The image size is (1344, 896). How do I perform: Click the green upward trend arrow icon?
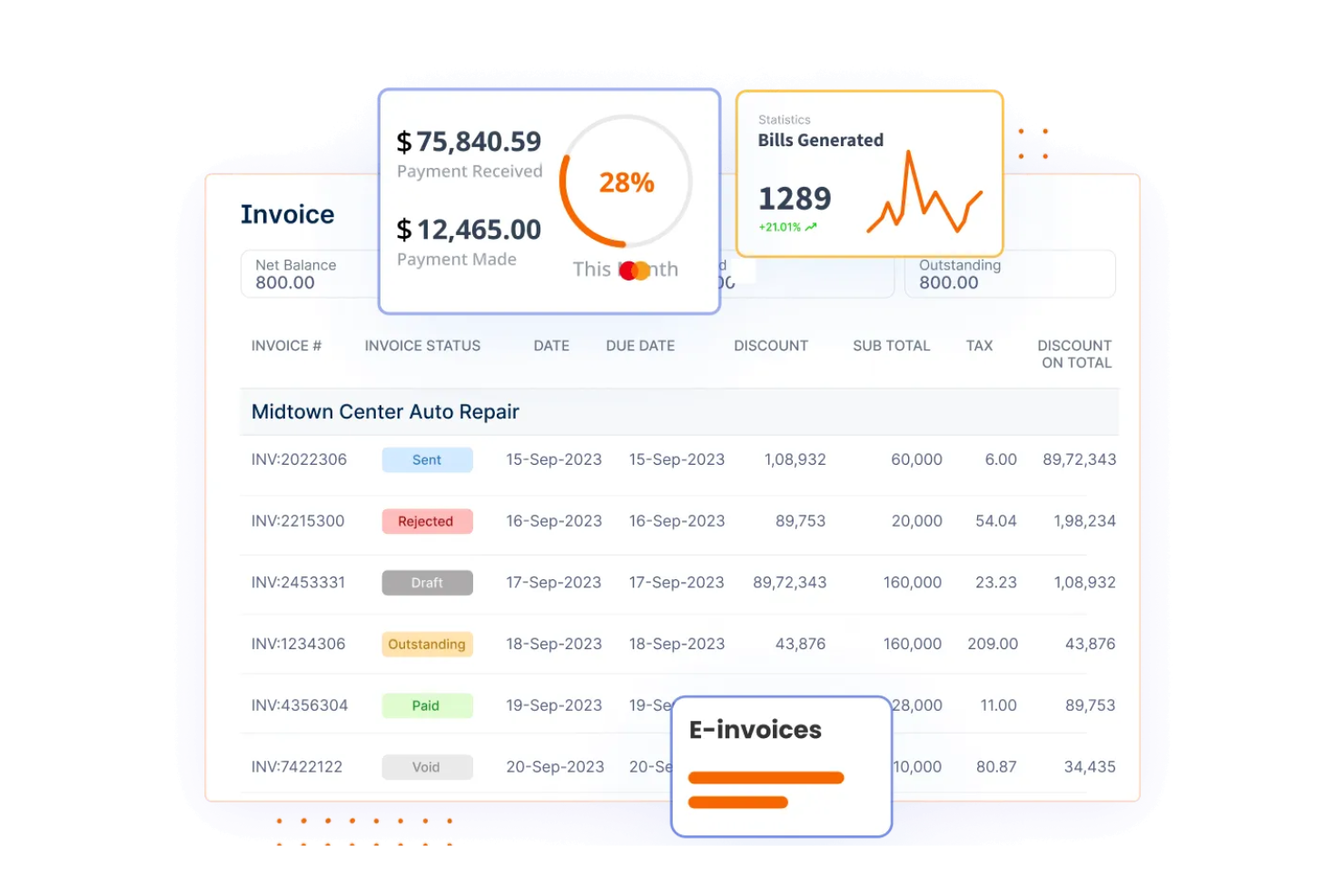[813, 227]
